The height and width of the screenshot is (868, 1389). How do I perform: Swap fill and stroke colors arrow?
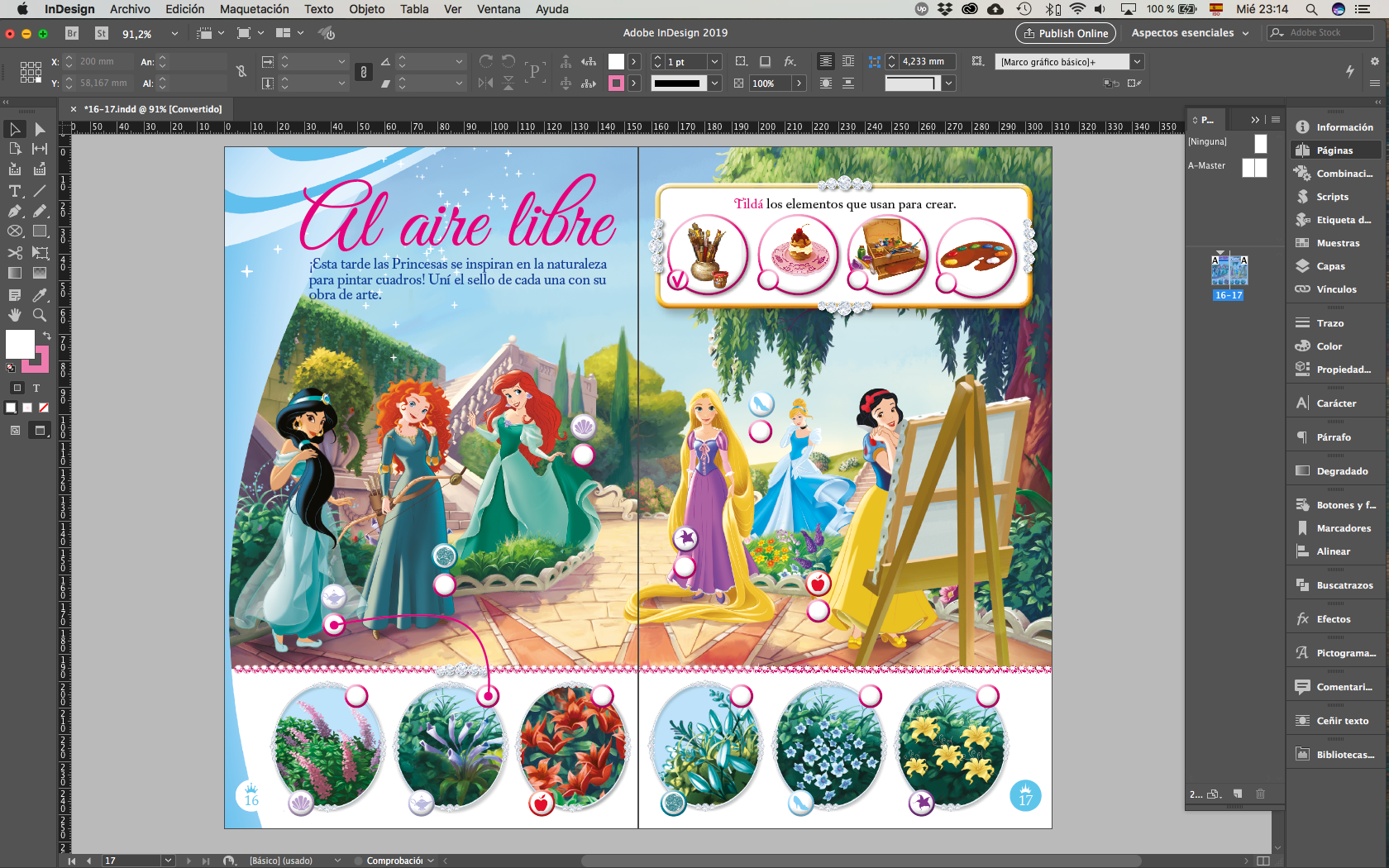46,335
